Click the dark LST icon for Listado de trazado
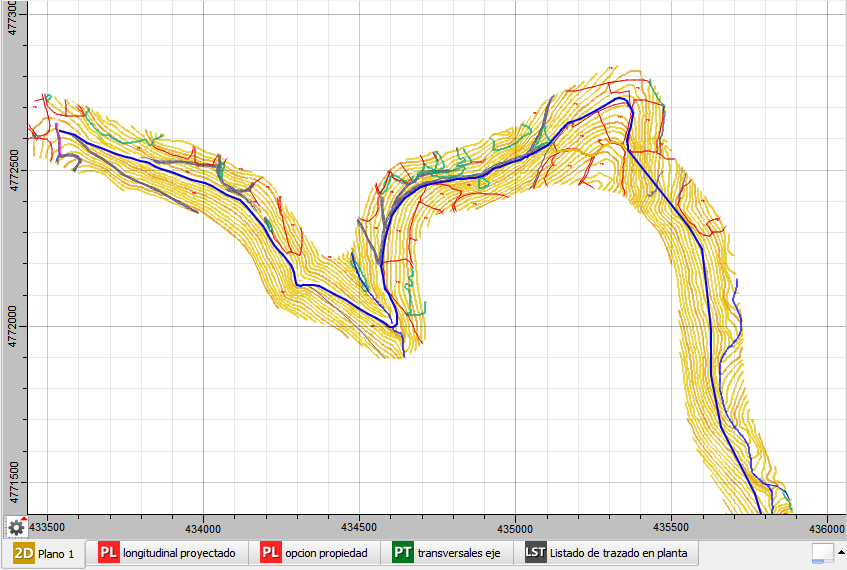This screenshot has height=570, width=847. [535, 553]
